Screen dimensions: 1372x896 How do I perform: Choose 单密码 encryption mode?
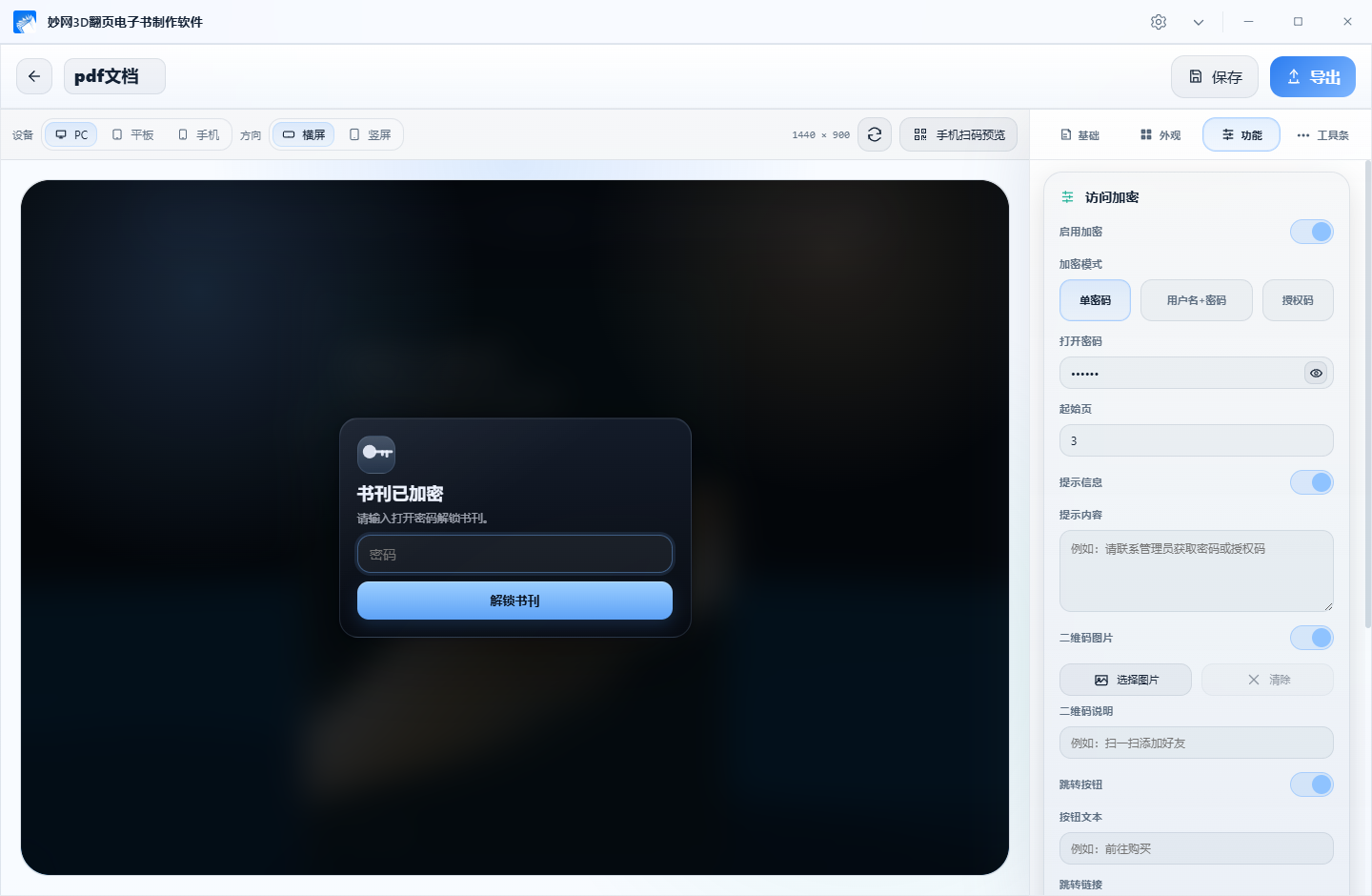tap(1095, 300)
